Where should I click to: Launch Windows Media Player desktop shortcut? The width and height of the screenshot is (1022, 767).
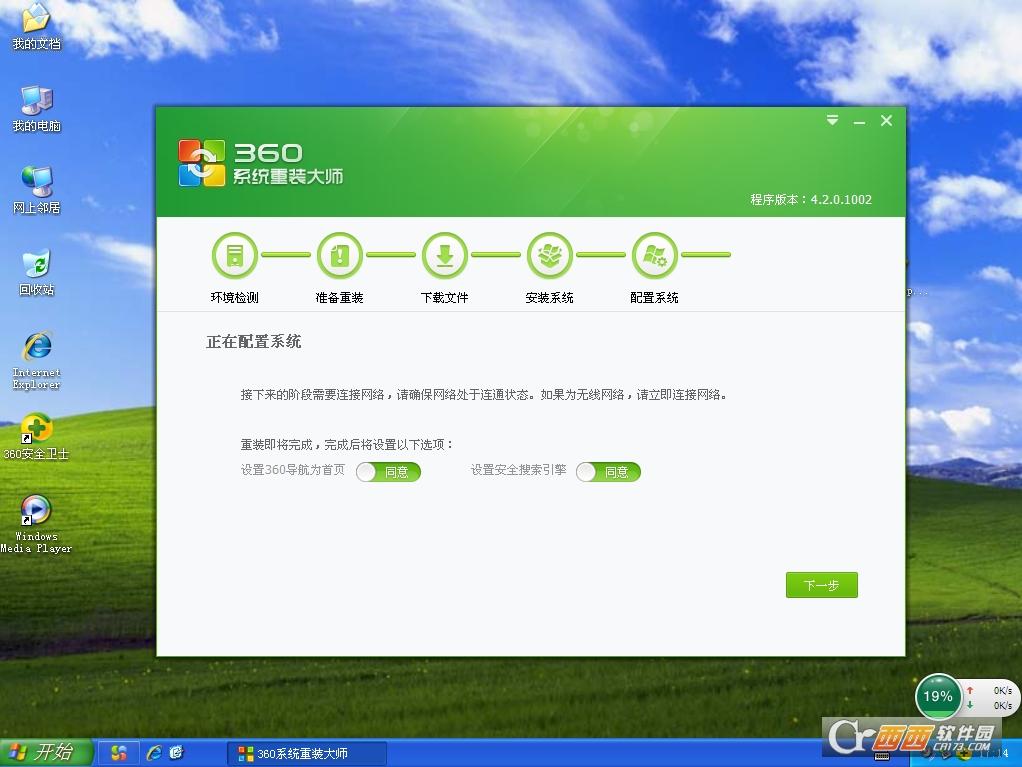(36, 525)
